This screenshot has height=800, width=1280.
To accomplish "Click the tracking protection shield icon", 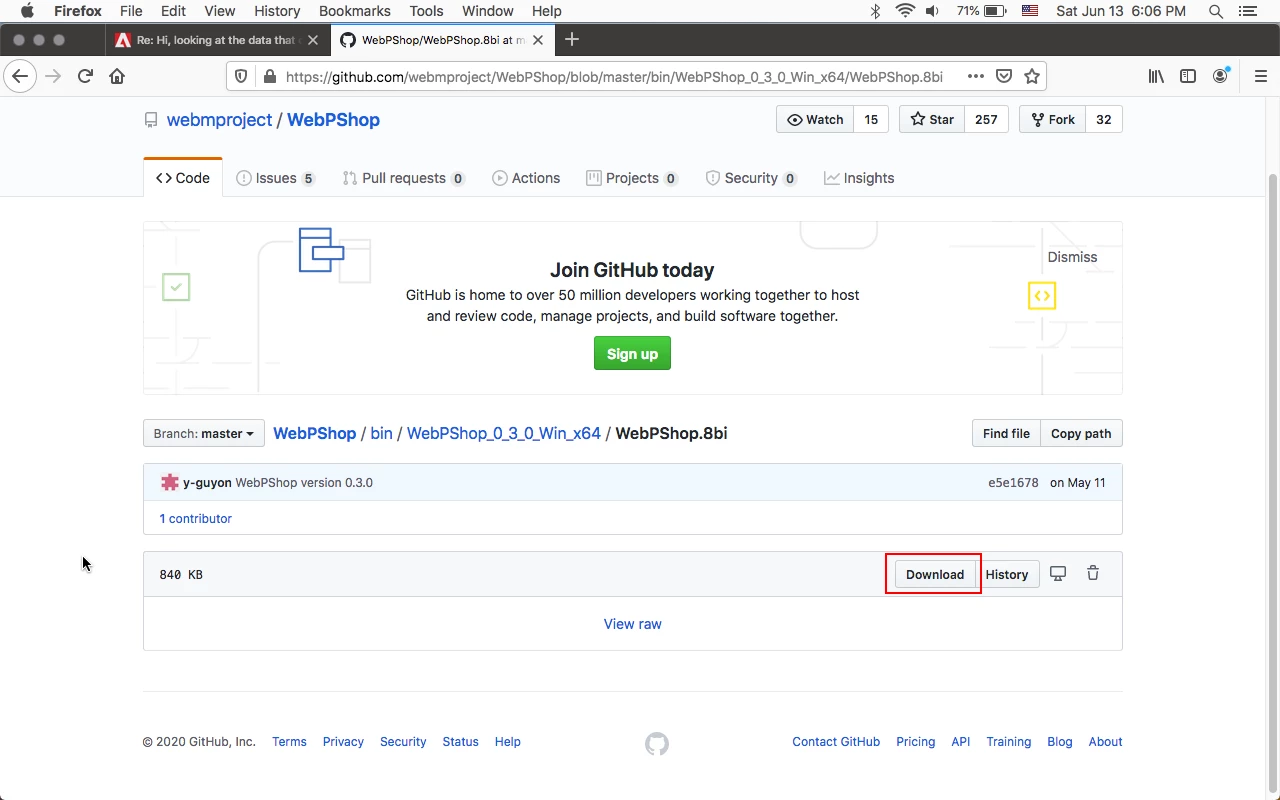I will 240,76.
